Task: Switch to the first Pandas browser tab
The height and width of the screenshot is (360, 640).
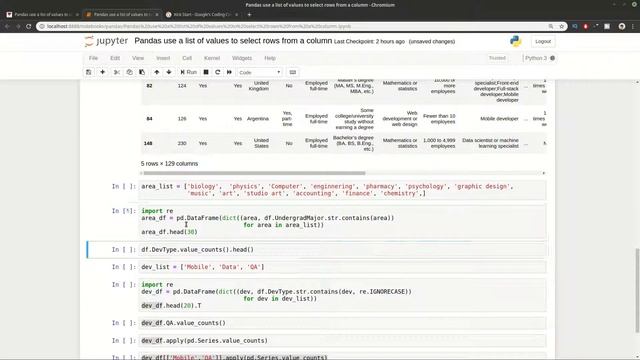Action: (42, 14)
